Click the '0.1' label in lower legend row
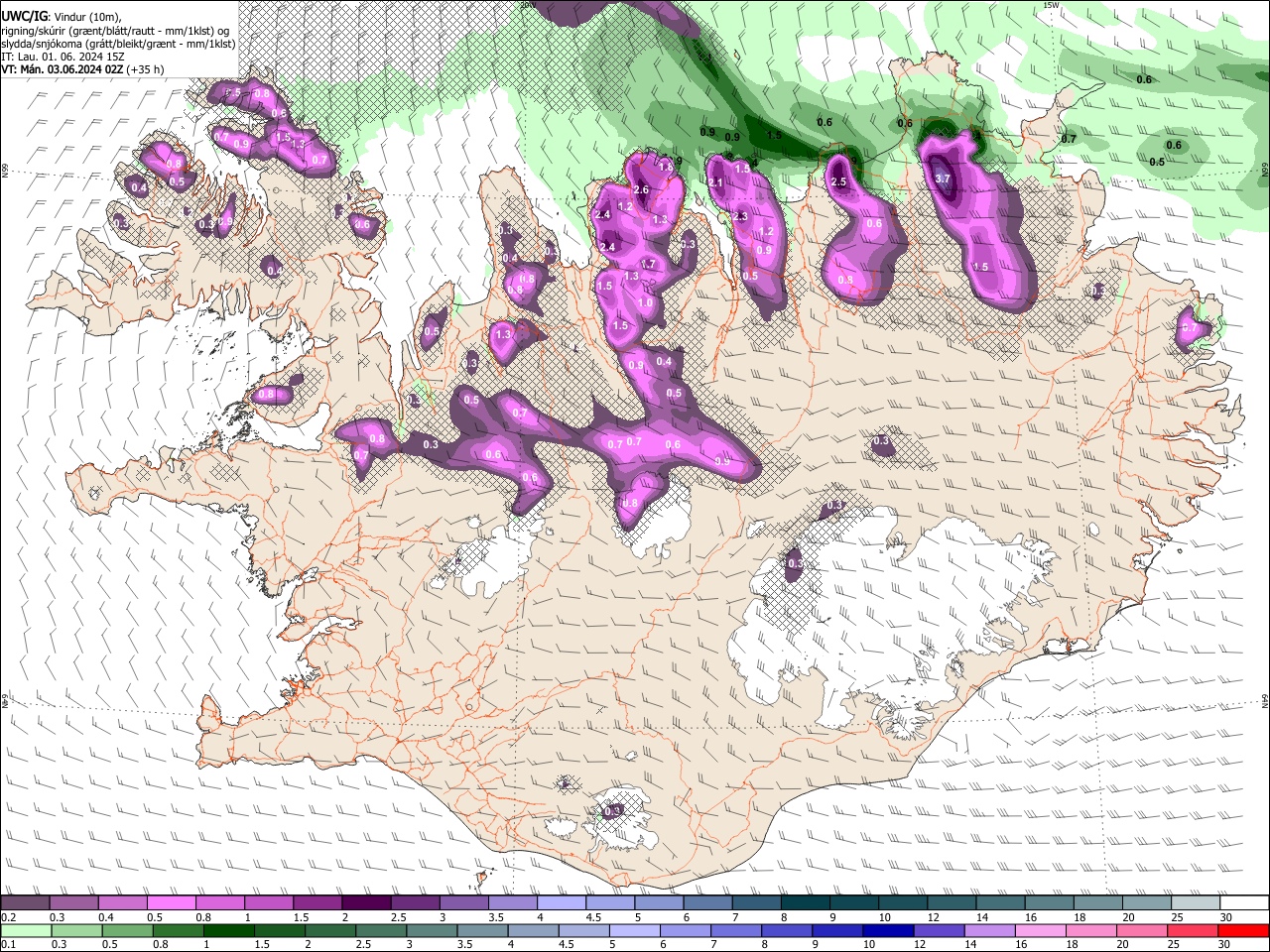Image resolution: width=1270 pixels, height=952 pixels. click(8, 944)
